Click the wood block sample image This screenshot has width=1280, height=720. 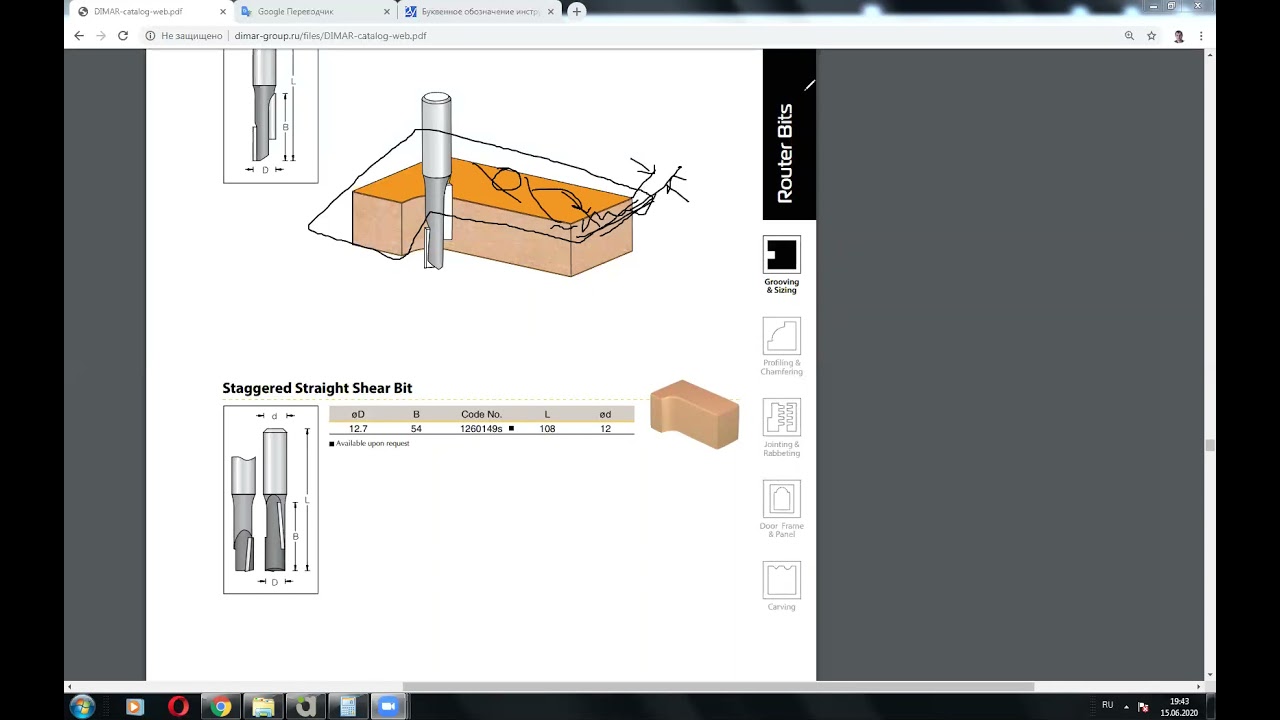click(x=694, y=414)
